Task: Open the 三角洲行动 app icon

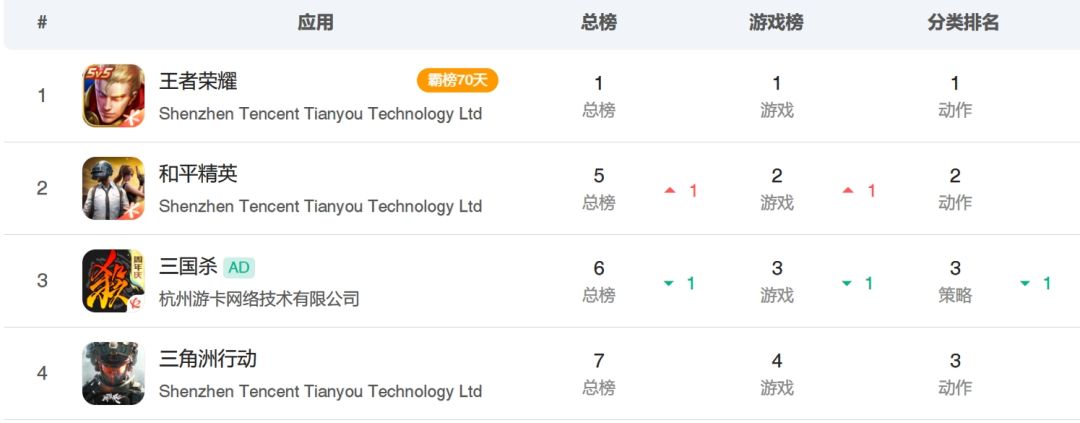Action: point(114,373)
